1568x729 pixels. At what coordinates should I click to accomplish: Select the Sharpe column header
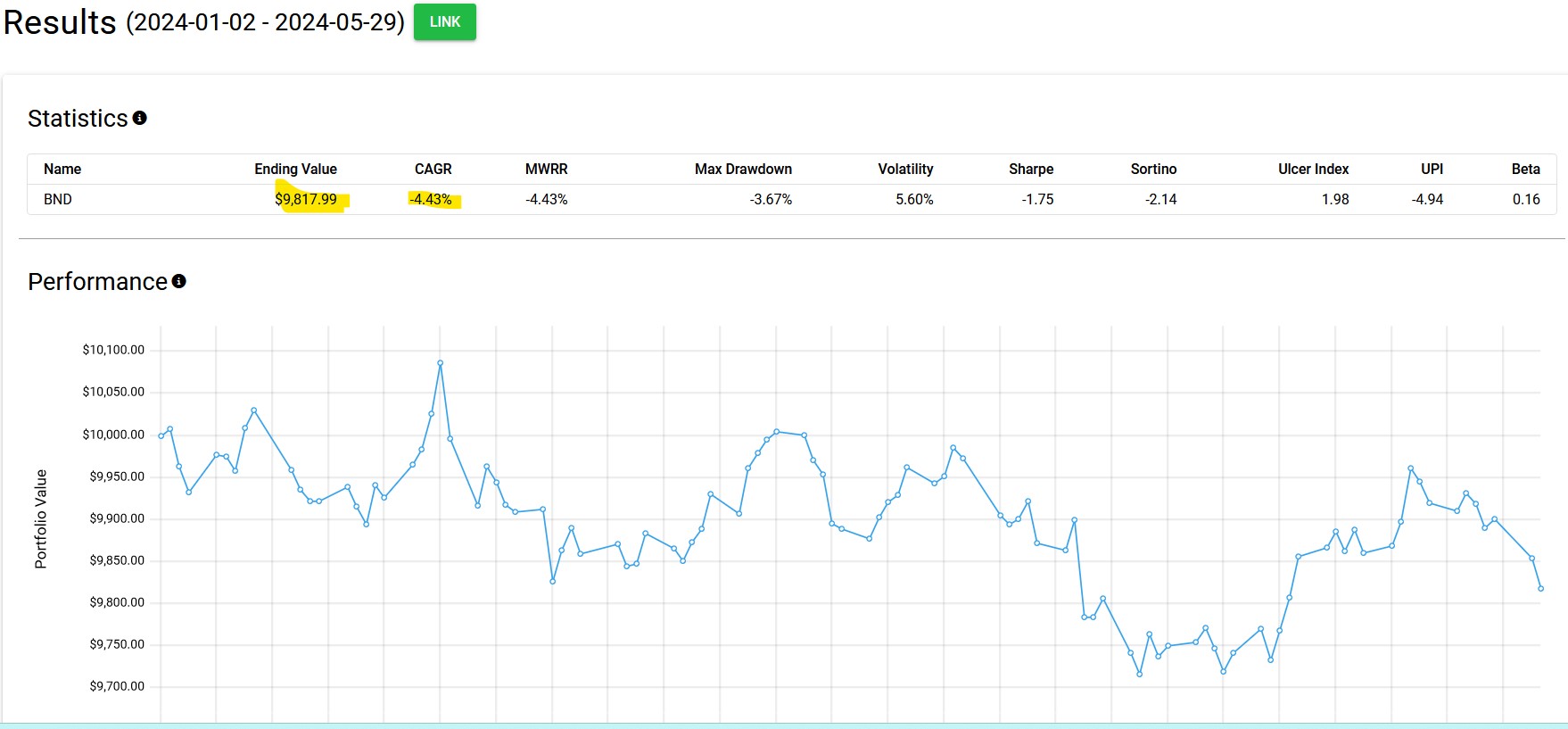coord(1031,169)
